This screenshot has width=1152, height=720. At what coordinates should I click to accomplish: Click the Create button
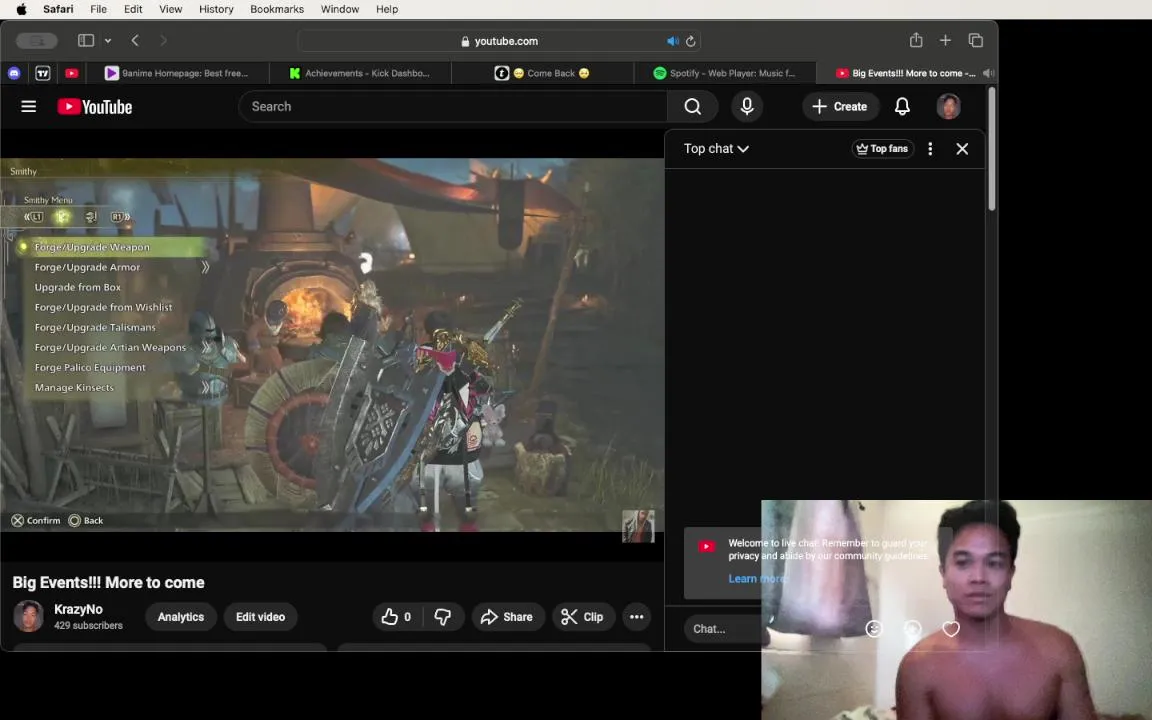click(840, 107)
